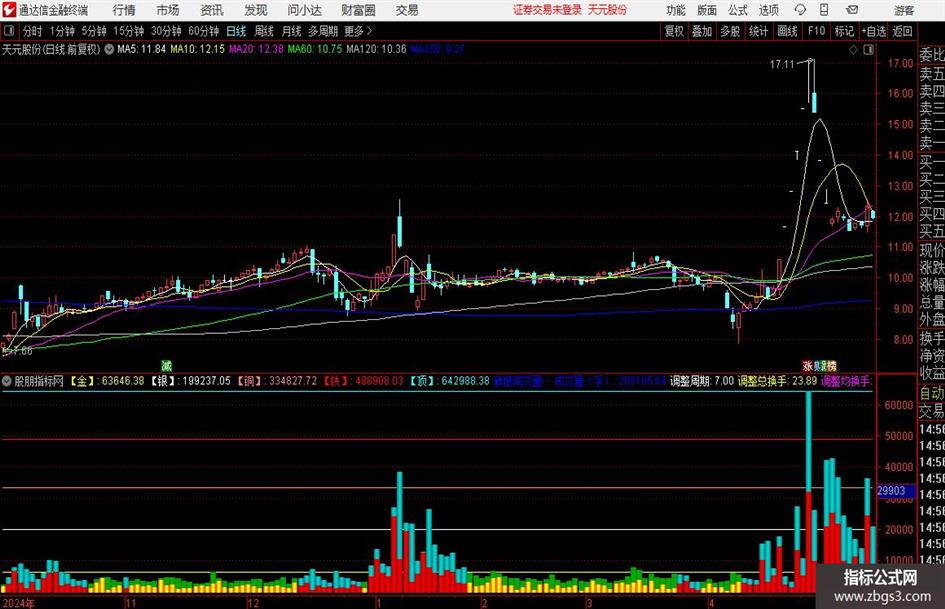Expand 更多 period options
Viewport: 945px width, 609px height.
point(358,31)
